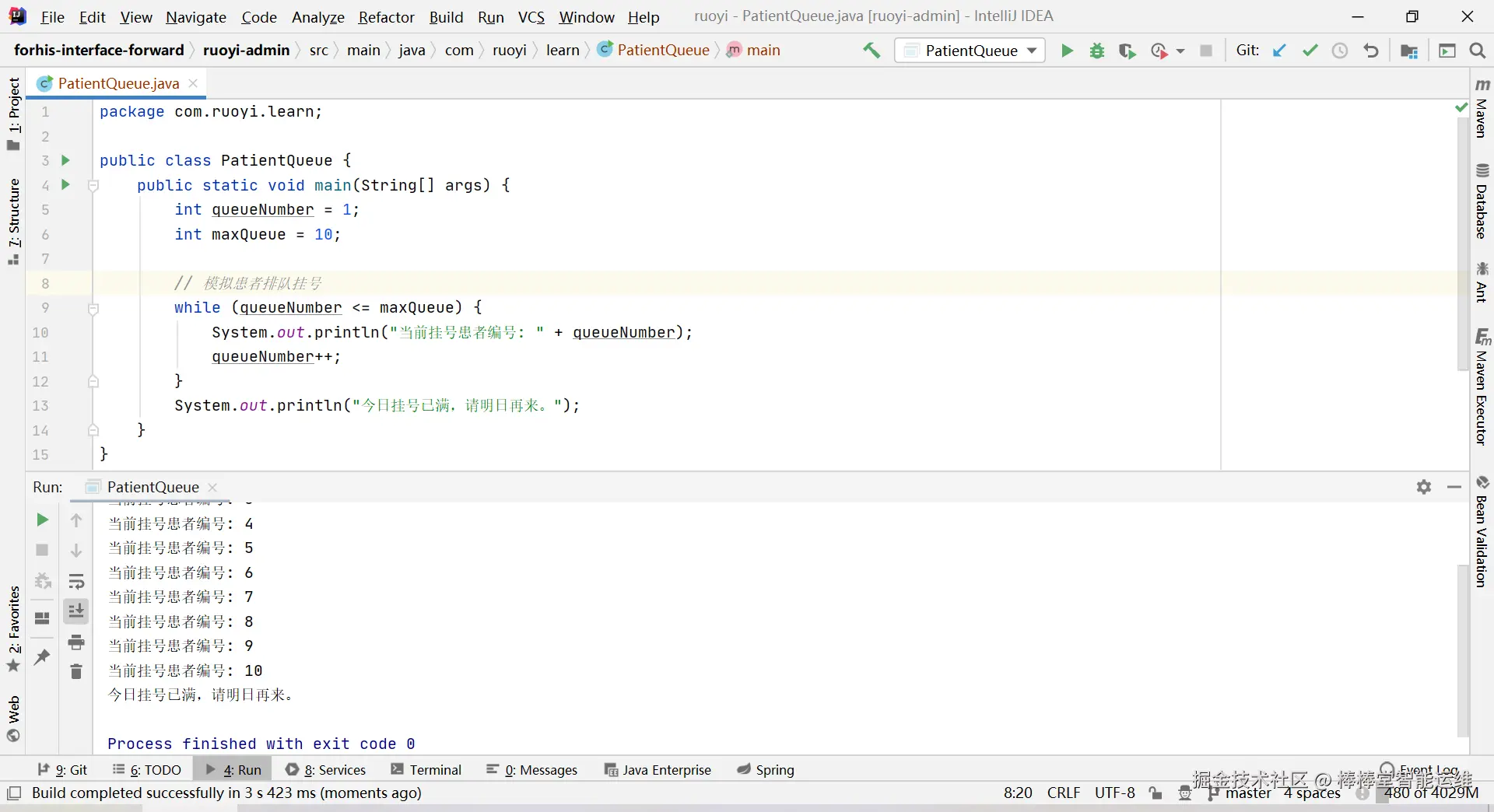
Task: Toggle the Favorites tool window stripe button
Action: 13,629
